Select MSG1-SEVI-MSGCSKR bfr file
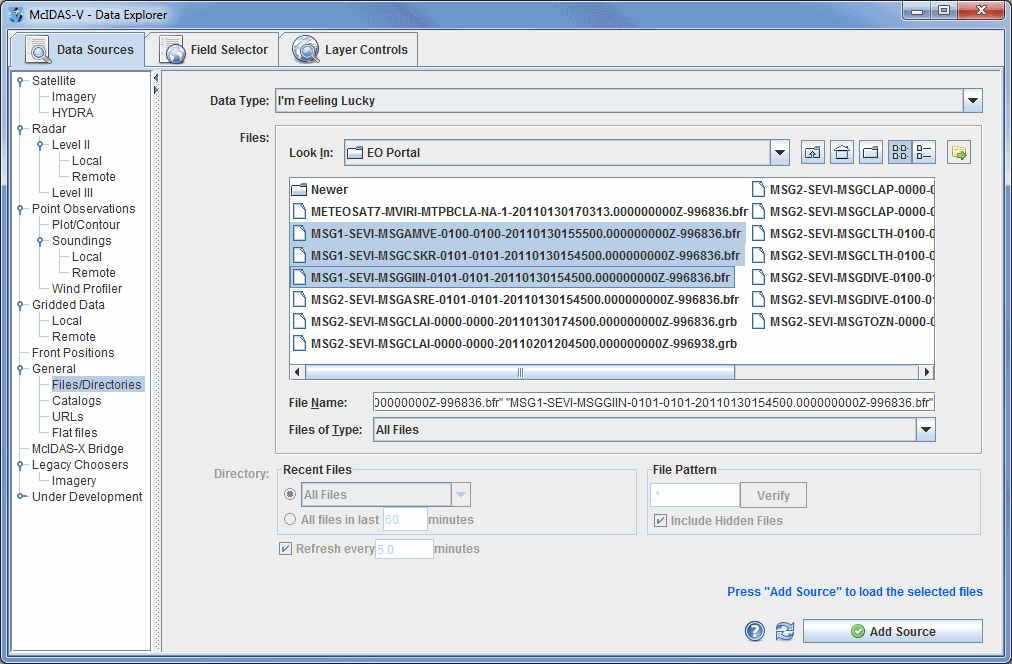 click(x=517, y=256)
